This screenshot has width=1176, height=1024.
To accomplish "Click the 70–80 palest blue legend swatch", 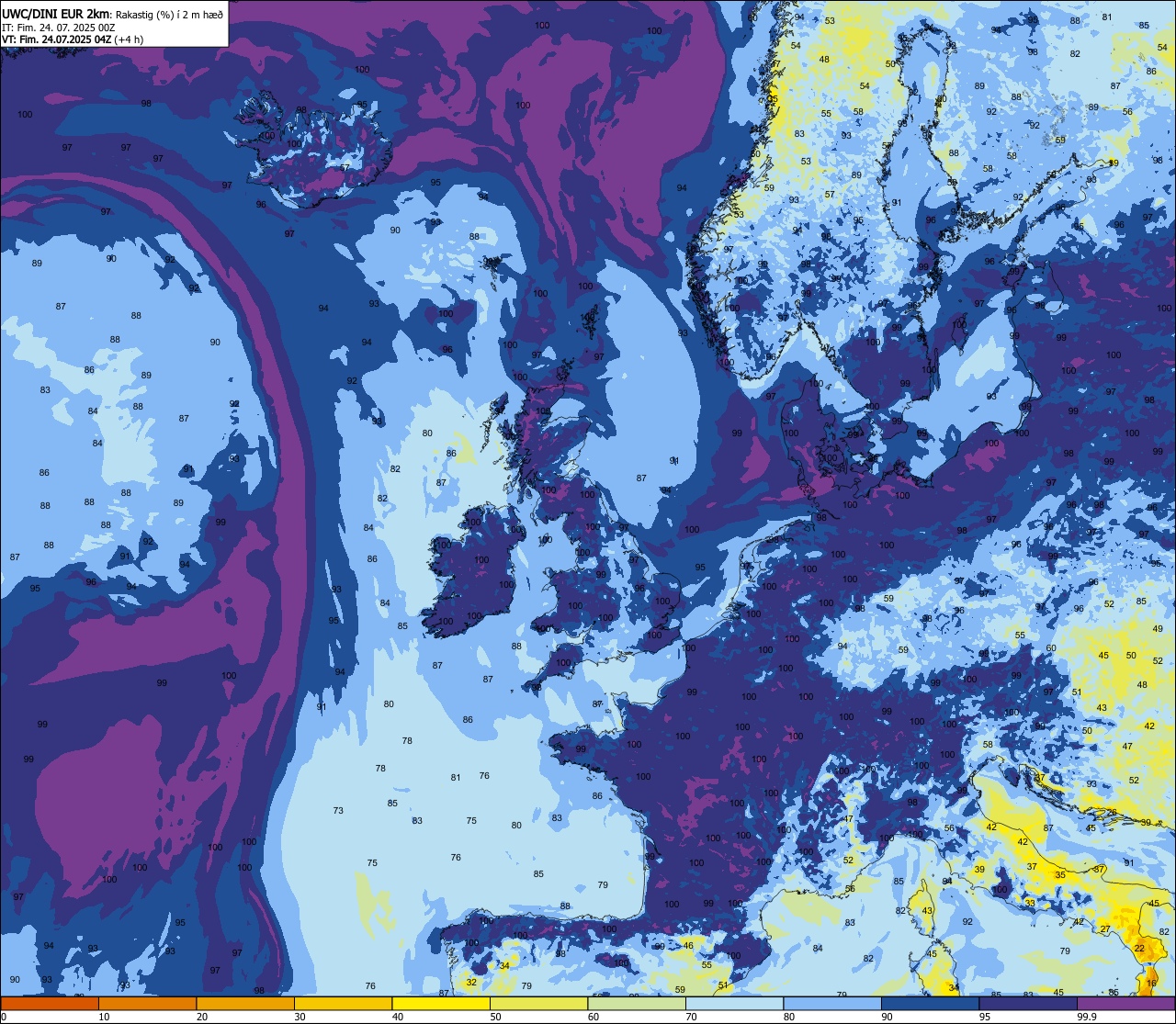I will pyautogui.click(x=734, y=1003).
